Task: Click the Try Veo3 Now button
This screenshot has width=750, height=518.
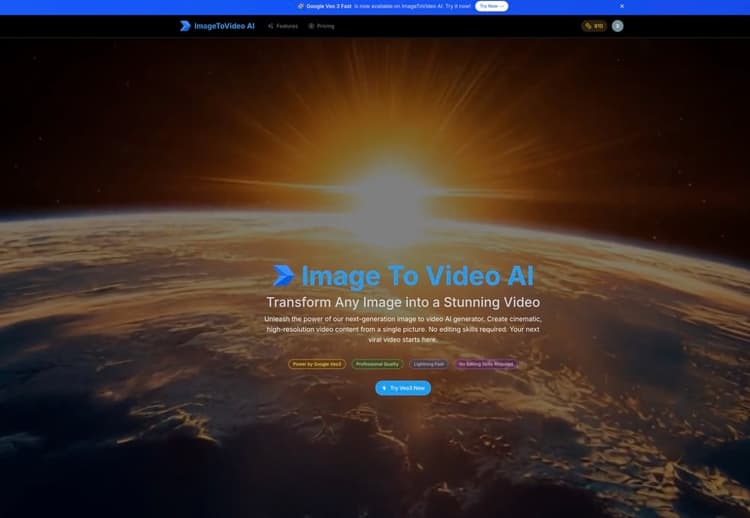Action: 403,388
